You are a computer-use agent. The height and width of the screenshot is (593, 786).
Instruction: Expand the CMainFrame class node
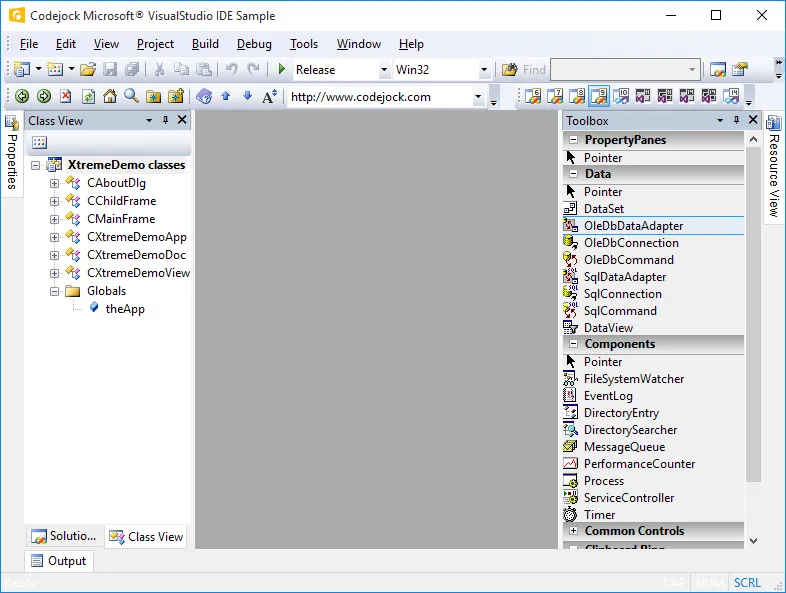coord(54,220)
